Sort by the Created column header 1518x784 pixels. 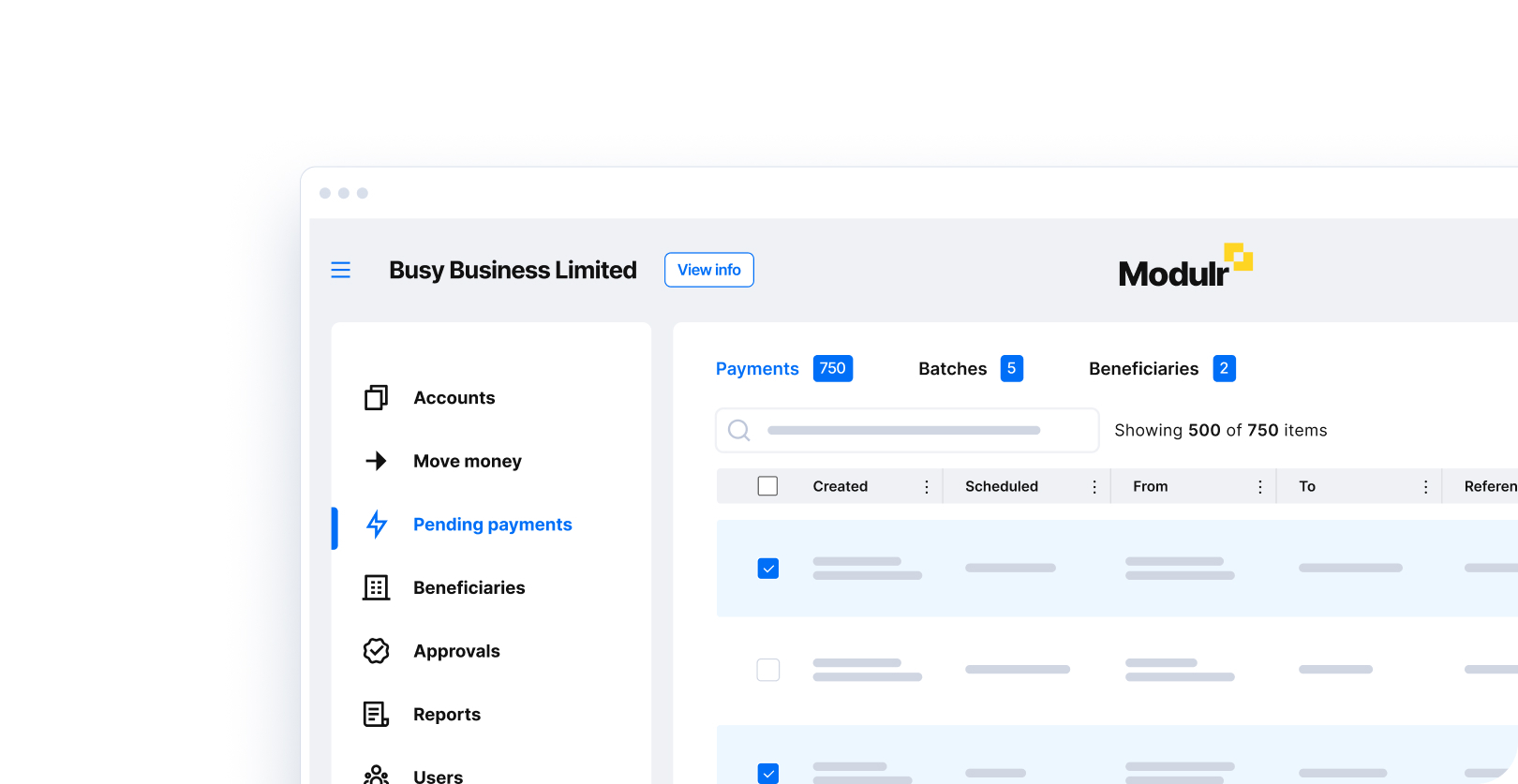click(x=840, y=486)
